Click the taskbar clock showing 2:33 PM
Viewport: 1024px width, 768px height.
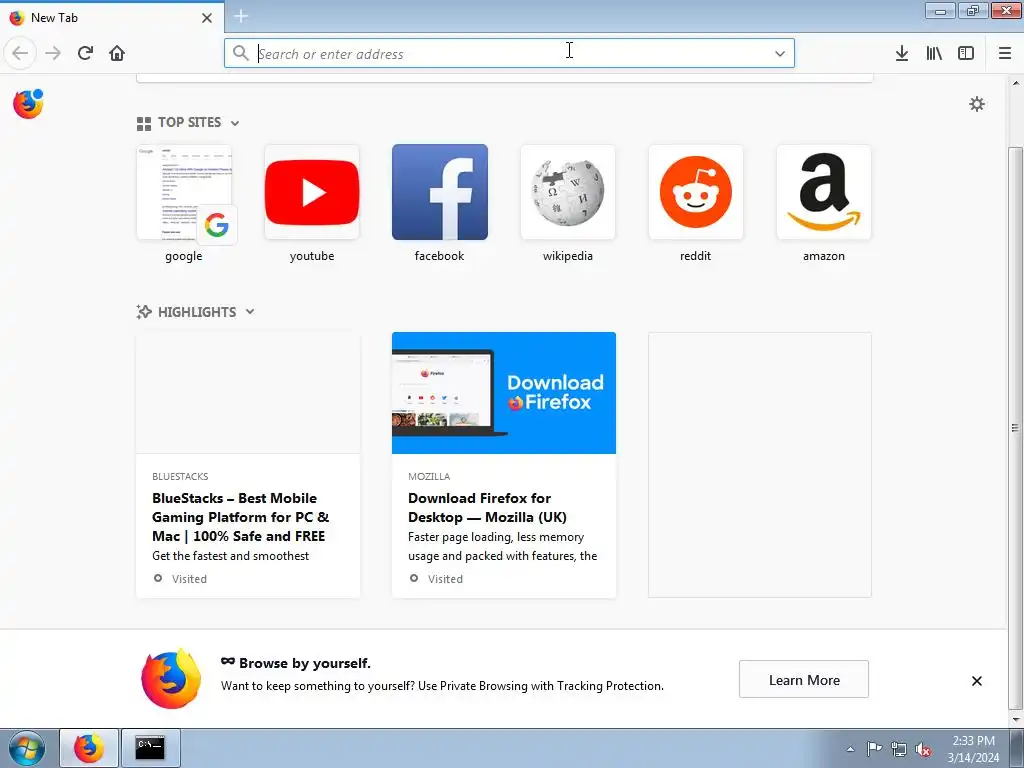point(973,749)
